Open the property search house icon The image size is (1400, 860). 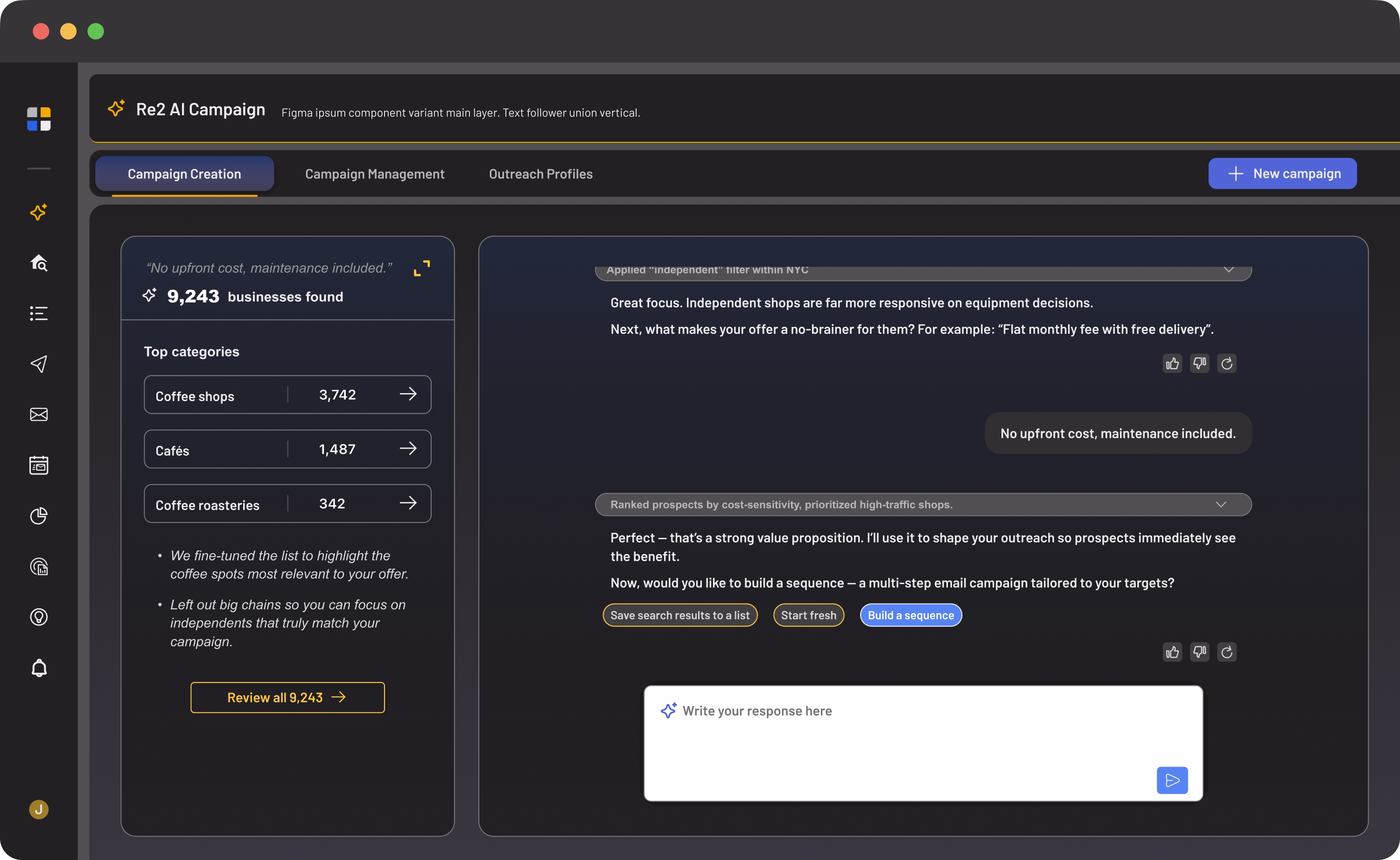(x=39, y=263)
